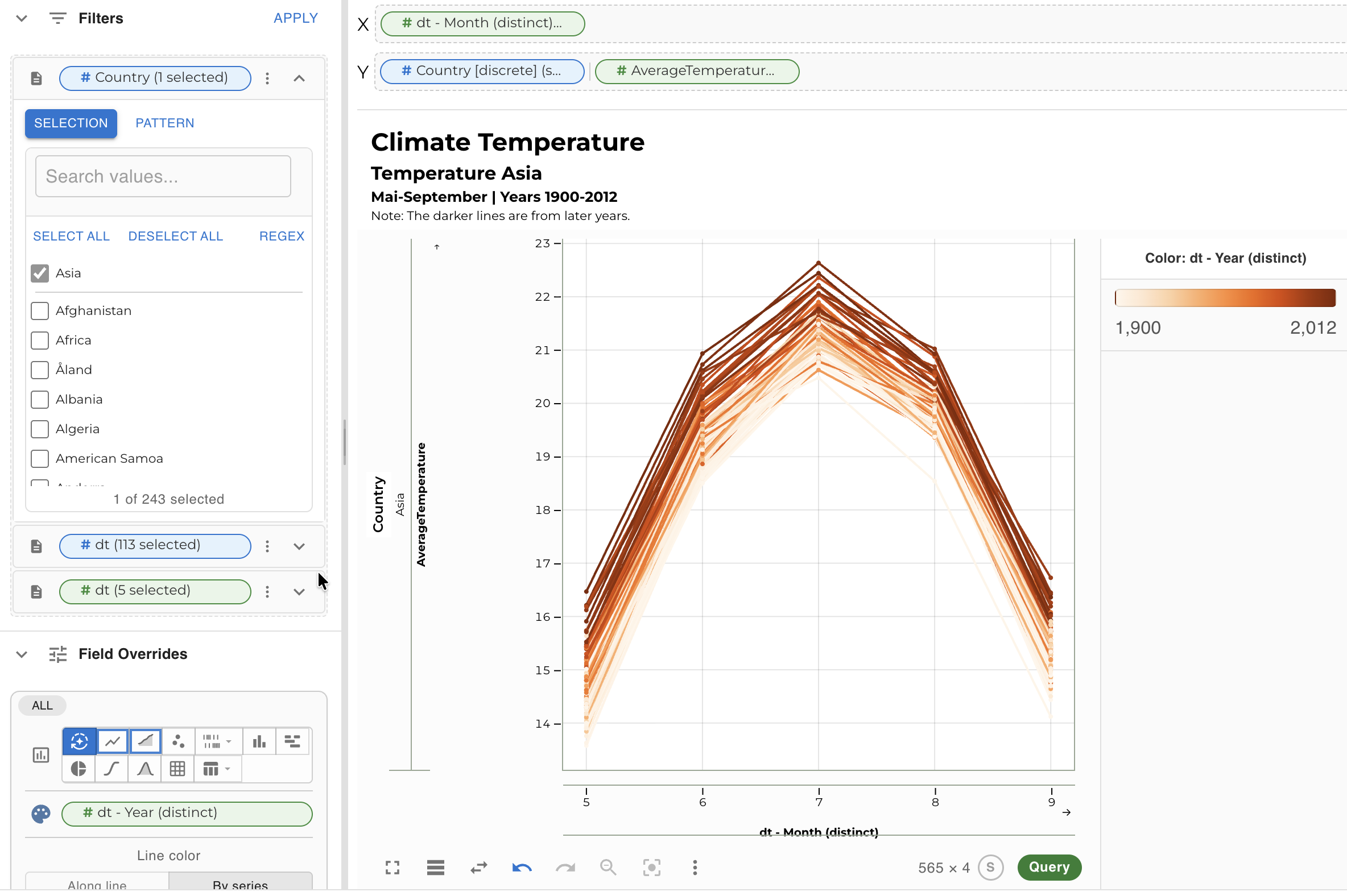The width and height of the screenshot is (1347, 896).
Task: Click the Search values input field
Action: [x=163, y=177]
